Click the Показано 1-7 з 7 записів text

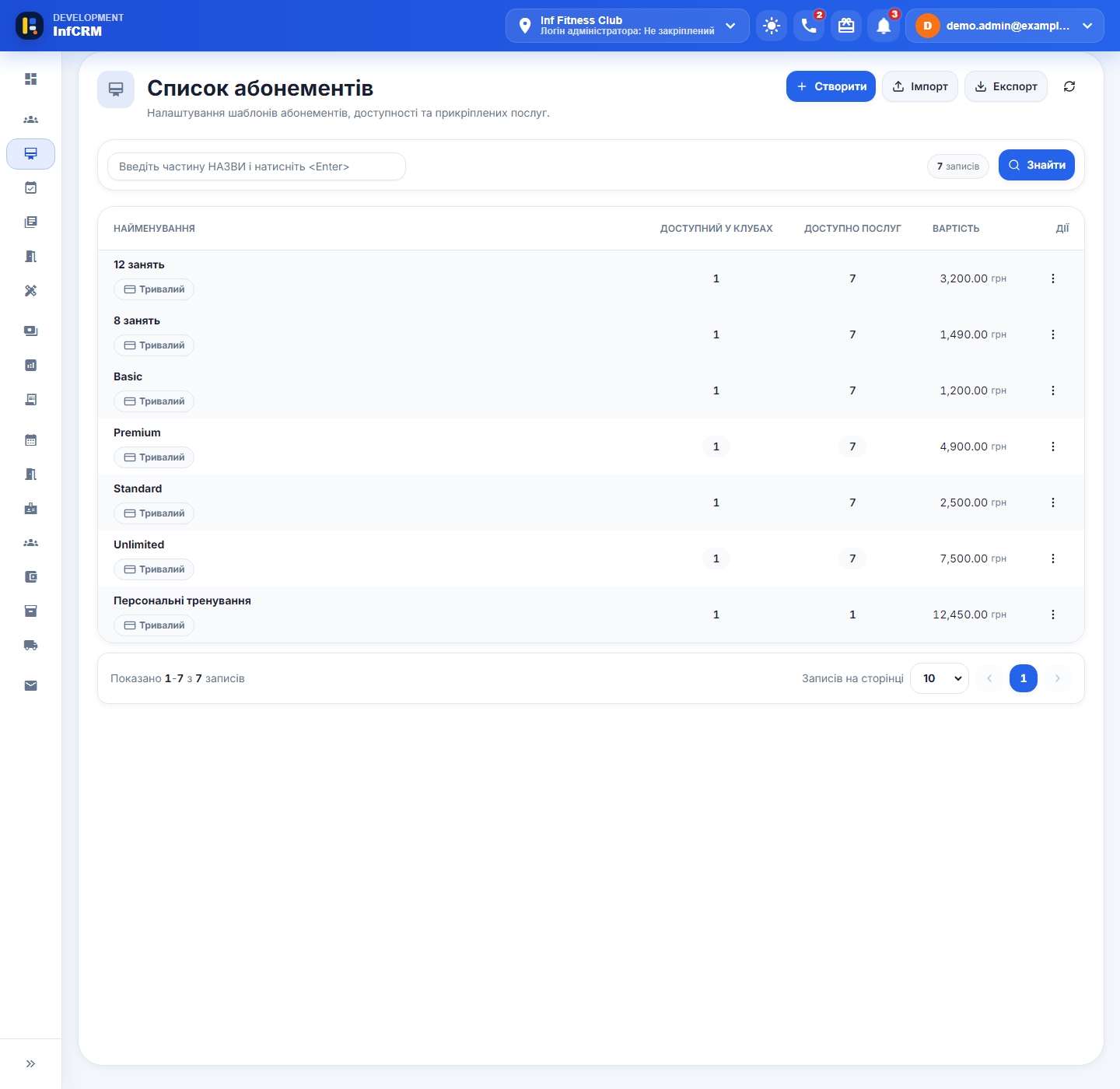tap(177, 678)
